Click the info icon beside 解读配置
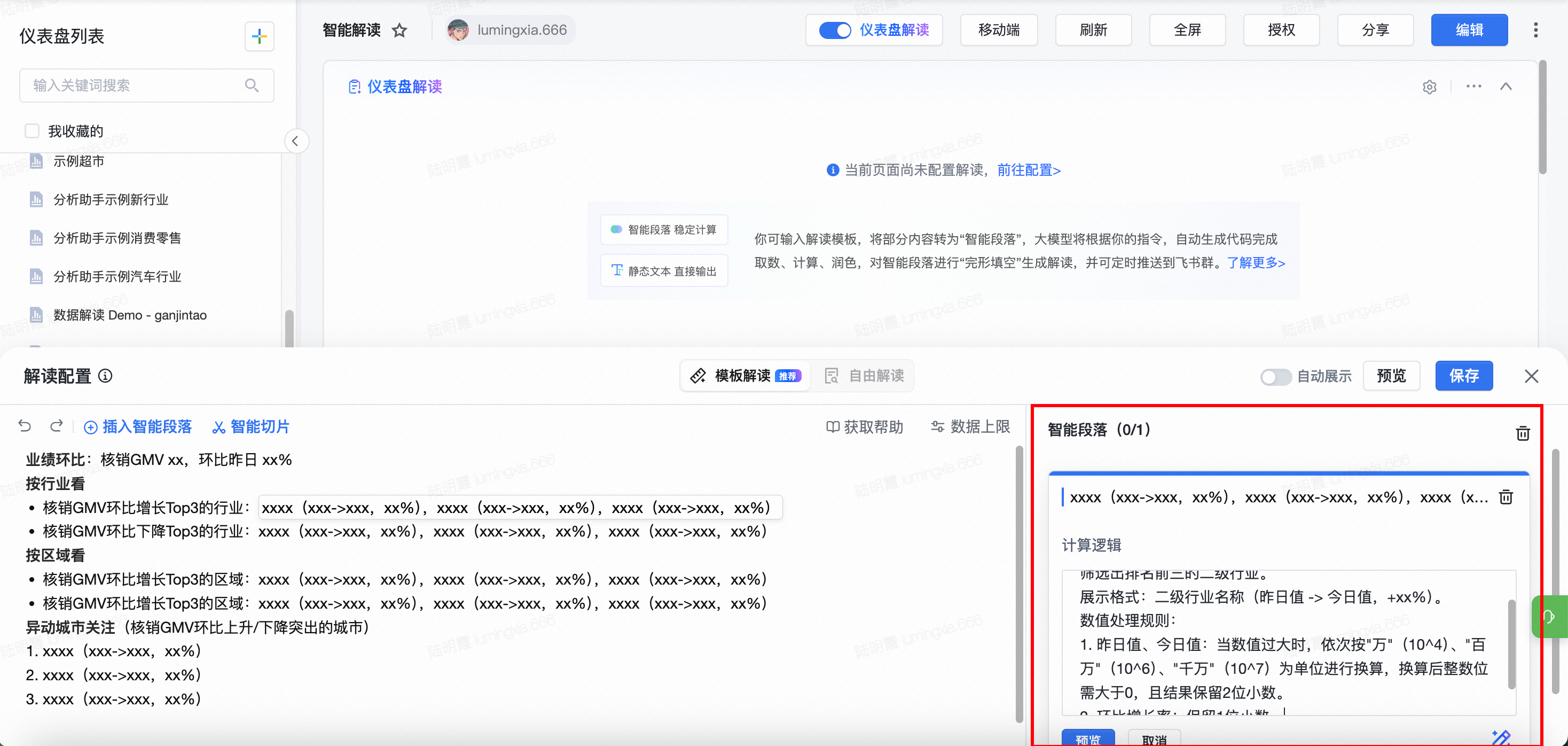 coord(105,376)
